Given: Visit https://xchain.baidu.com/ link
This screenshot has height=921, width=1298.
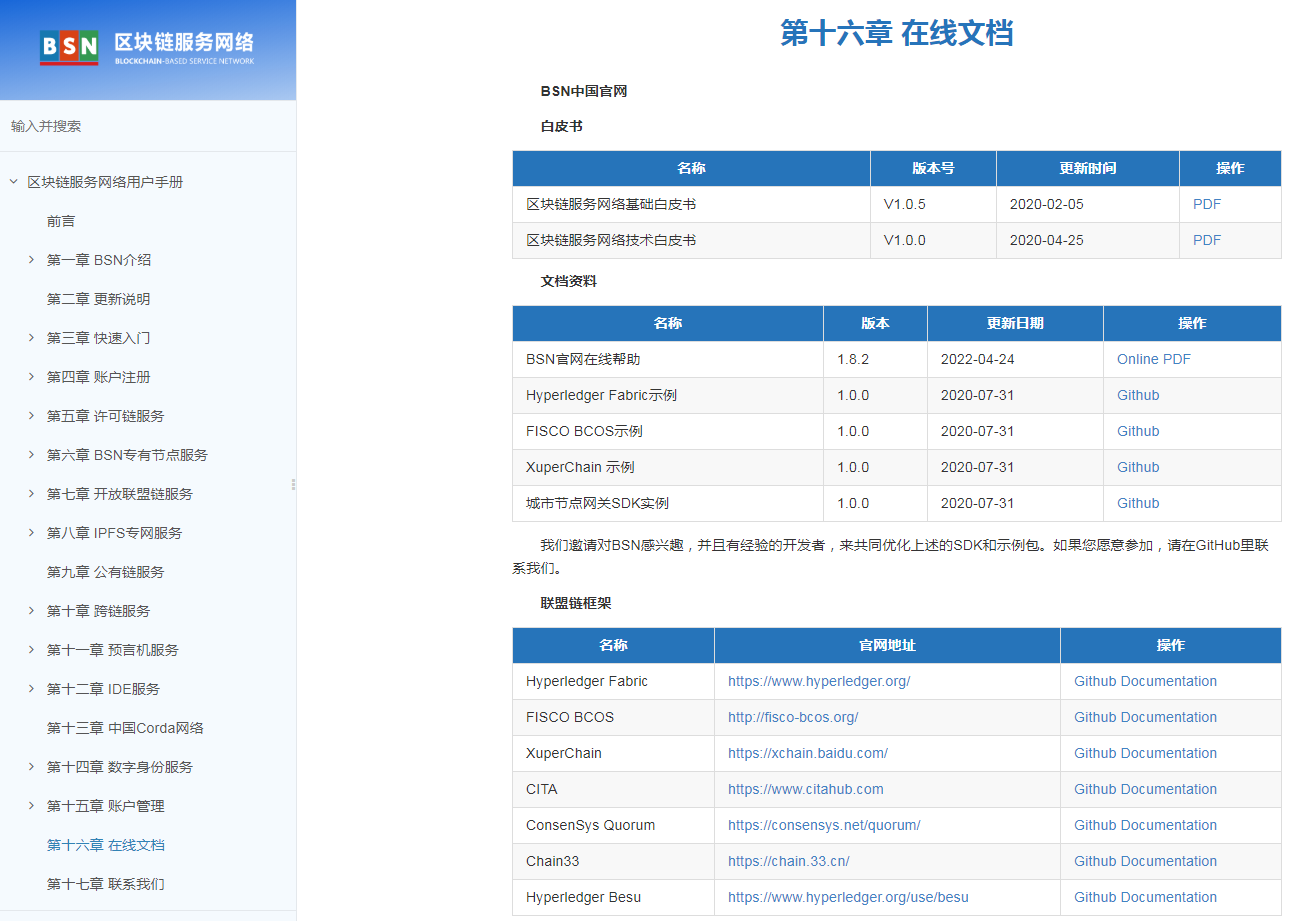Looking at the screenshot, I should 808,753.
